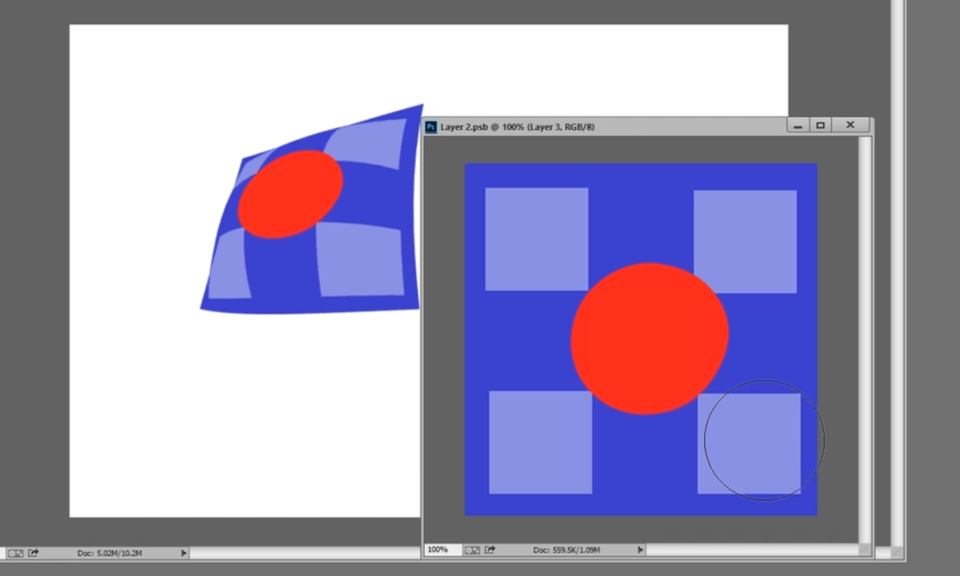Viewport: 960px width, 576px height.
Task: Maximize the Layer 2.psb window
Action: (x=821, y=126)
